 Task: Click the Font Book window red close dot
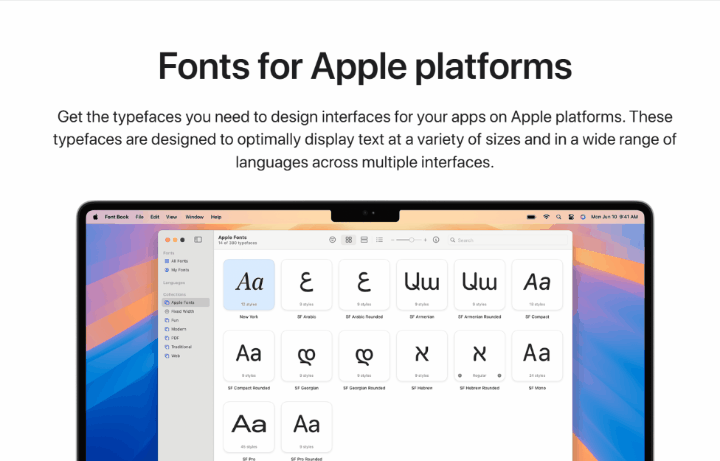[x=168, y=240]
